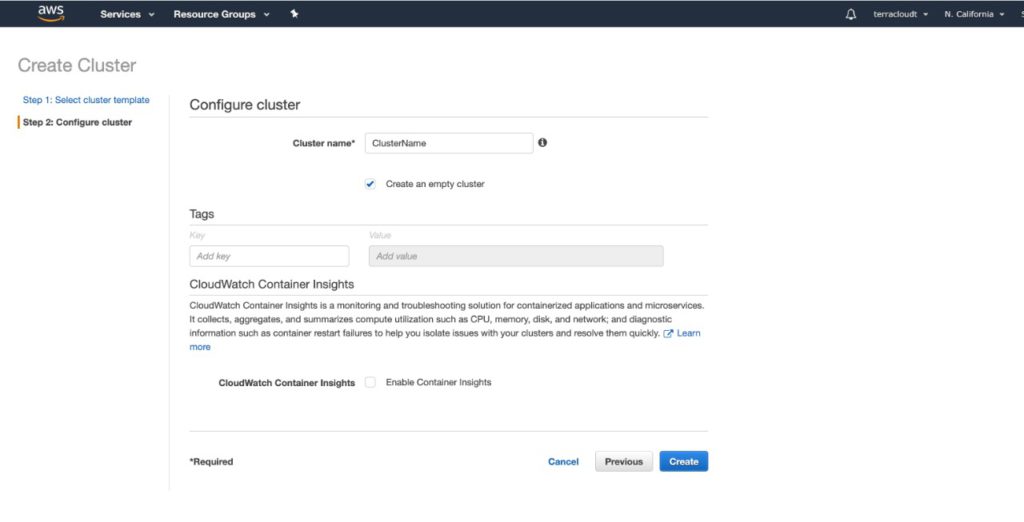
Task: Click the AWS logo home icon
Action: pos(51,13)
